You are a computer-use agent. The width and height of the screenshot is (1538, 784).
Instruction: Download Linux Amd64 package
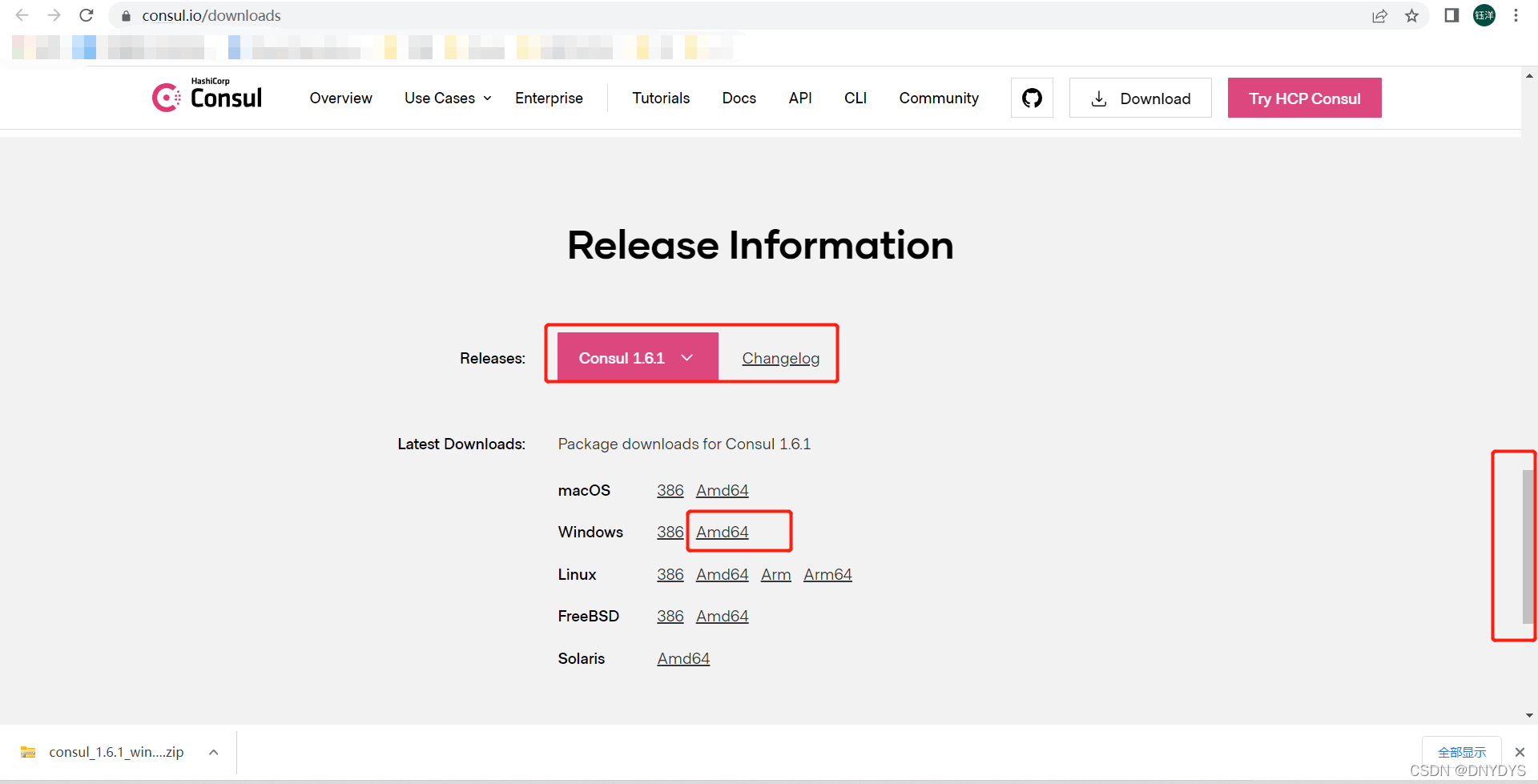point(722,574)
